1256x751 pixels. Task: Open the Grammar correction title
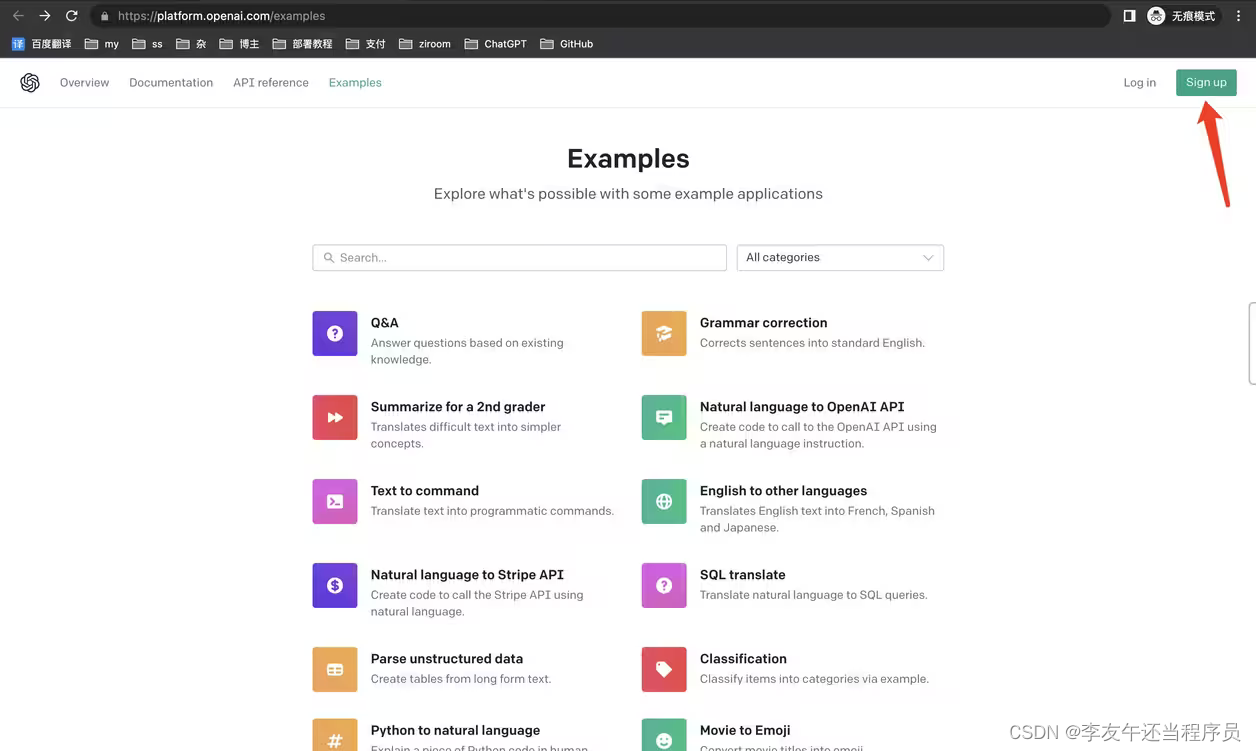pyautogui.click(x=764, y=323)
